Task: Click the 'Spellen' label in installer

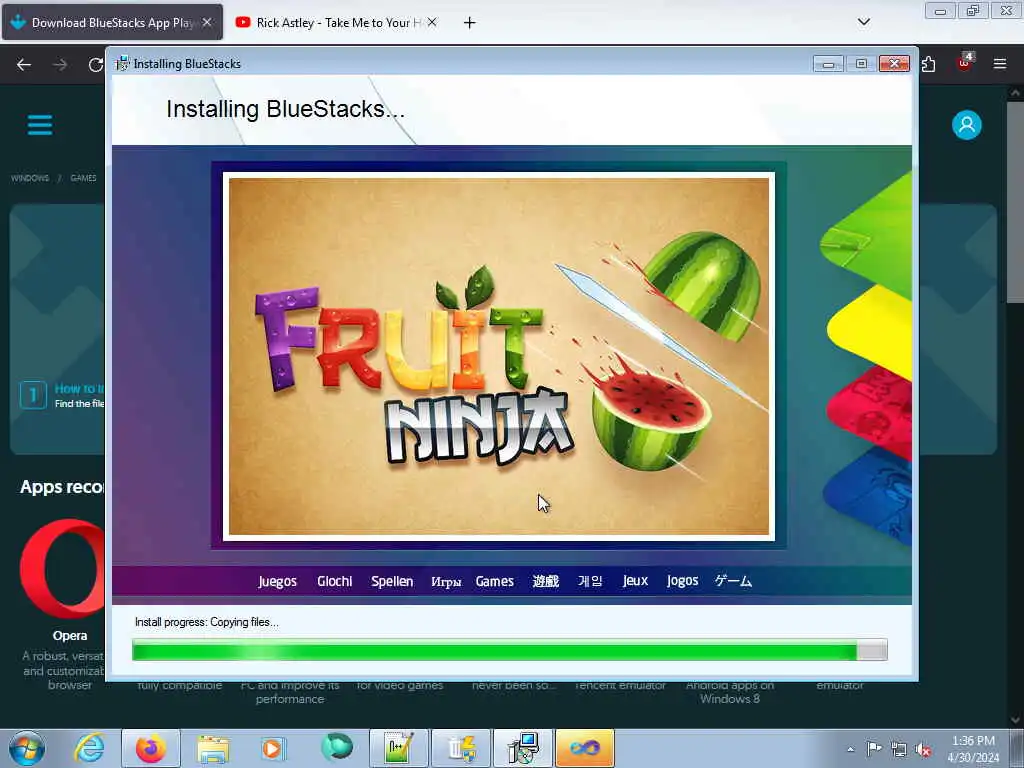Action: 392,581
